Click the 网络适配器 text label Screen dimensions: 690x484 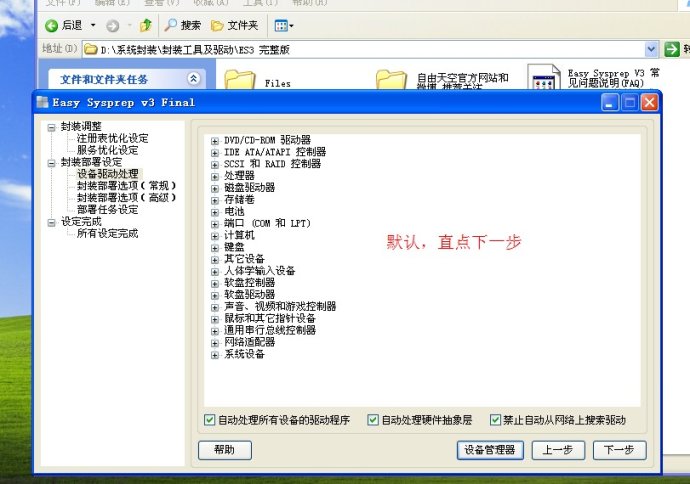coord(250,342)
